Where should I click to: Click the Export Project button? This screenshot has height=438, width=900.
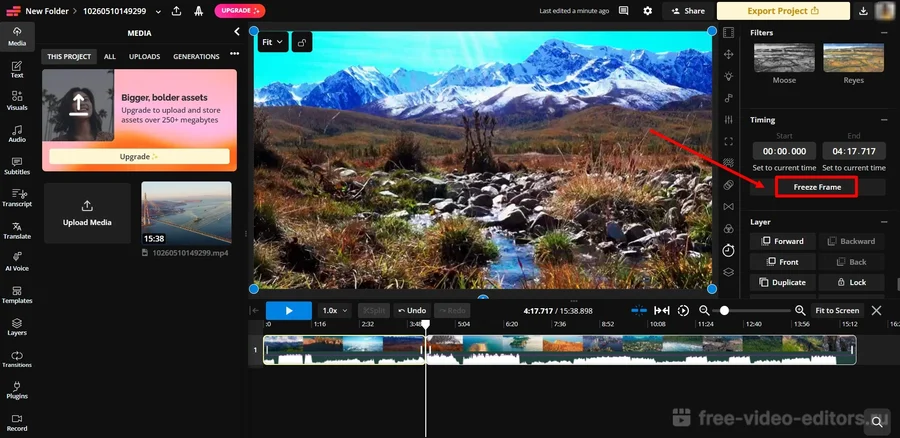[782, 11]
